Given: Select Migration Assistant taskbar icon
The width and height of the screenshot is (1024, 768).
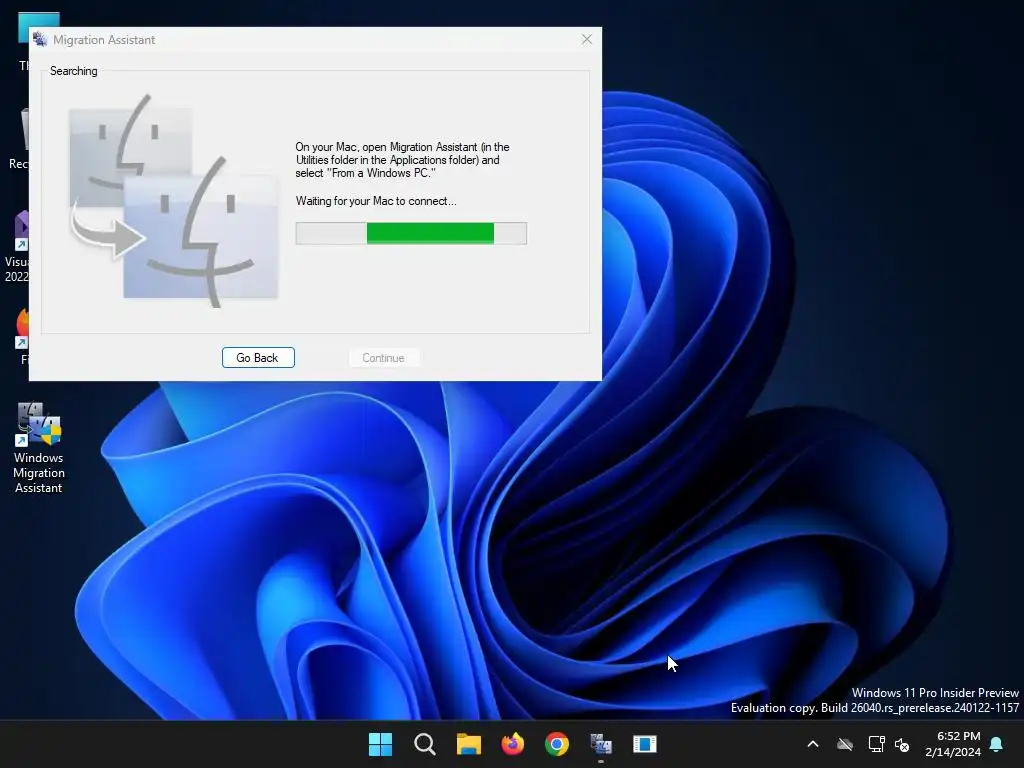Looking at the screenshot, I should (x=601, y=744).
